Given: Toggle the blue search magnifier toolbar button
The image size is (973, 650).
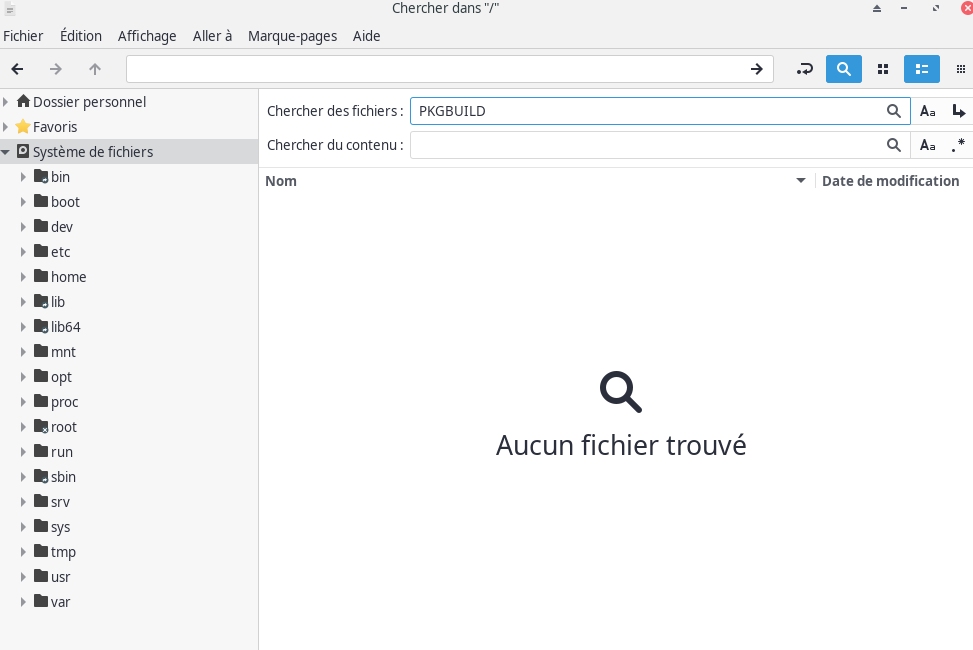Looking at the screenshot, I should tap(843, 69).
